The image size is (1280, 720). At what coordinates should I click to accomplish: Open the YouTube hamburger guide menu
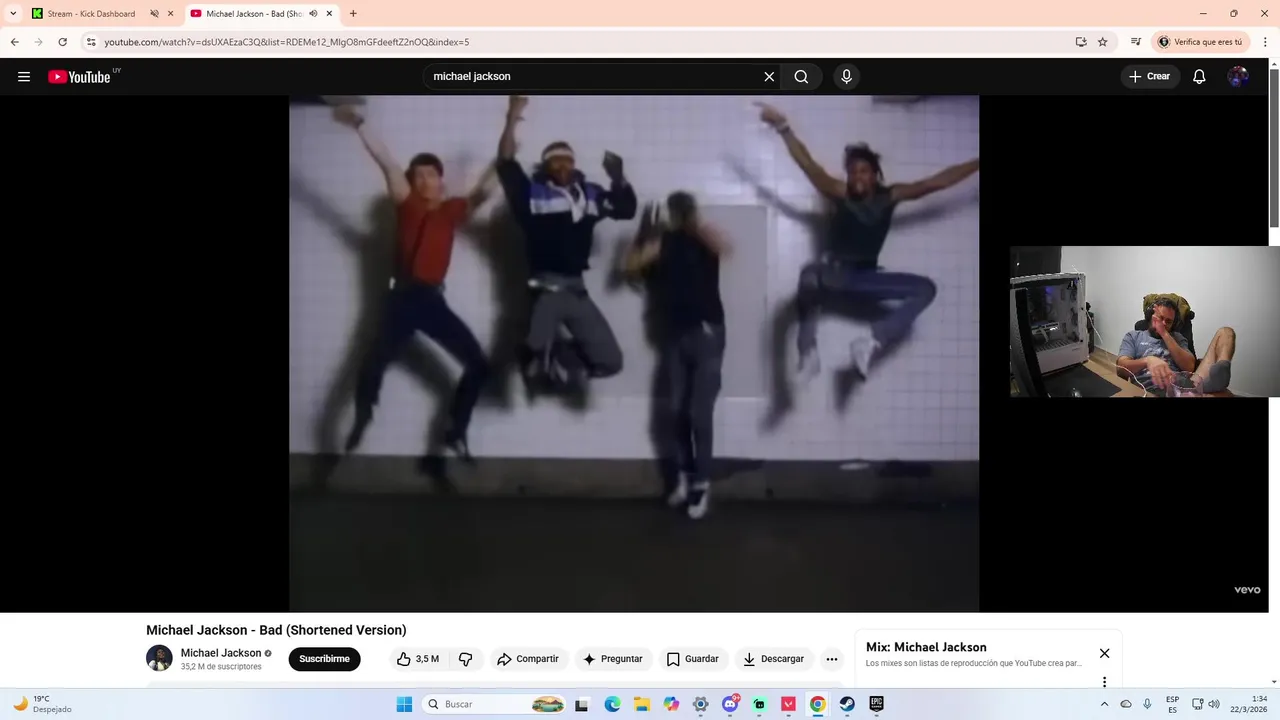tap(24, 77)
